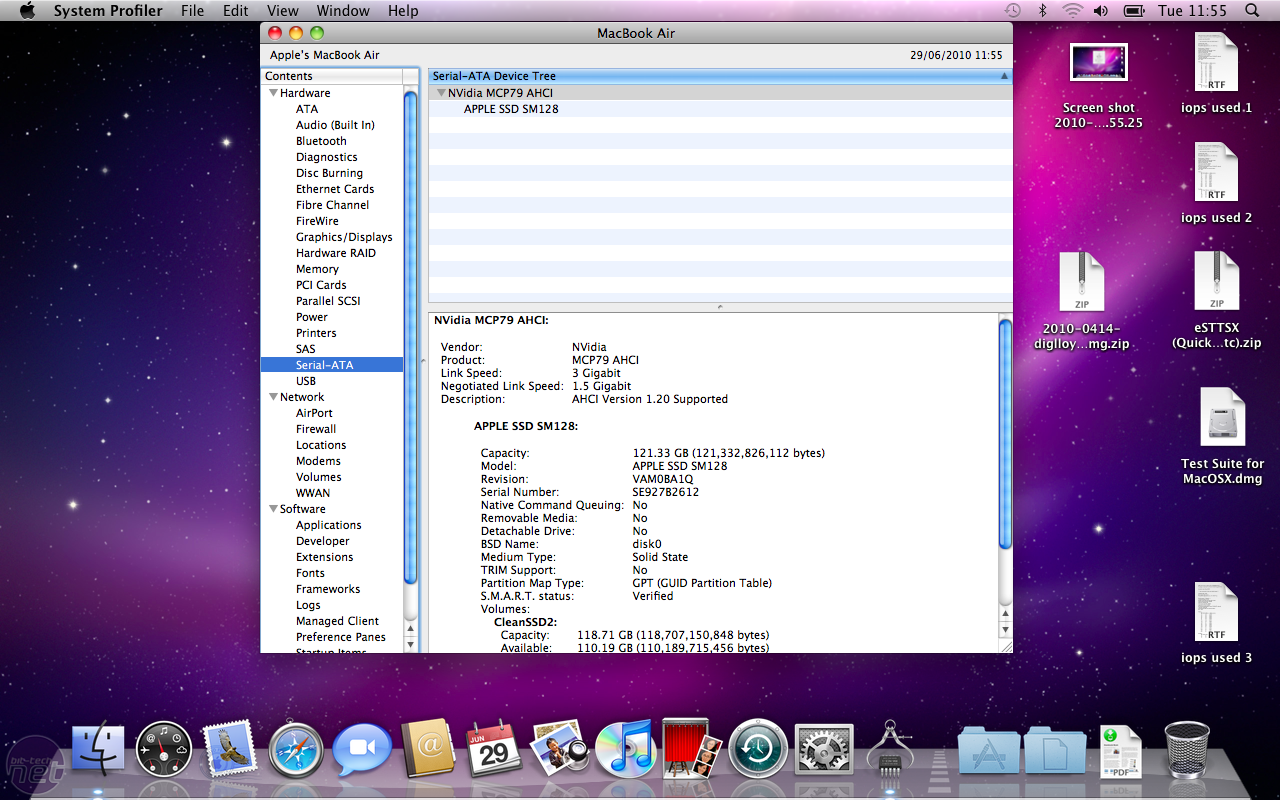Select Test Suite for MacOSX.dmg file
Image resolution: width=1280 pixels, height=800 pixels.
click(x=1222, y=436)
